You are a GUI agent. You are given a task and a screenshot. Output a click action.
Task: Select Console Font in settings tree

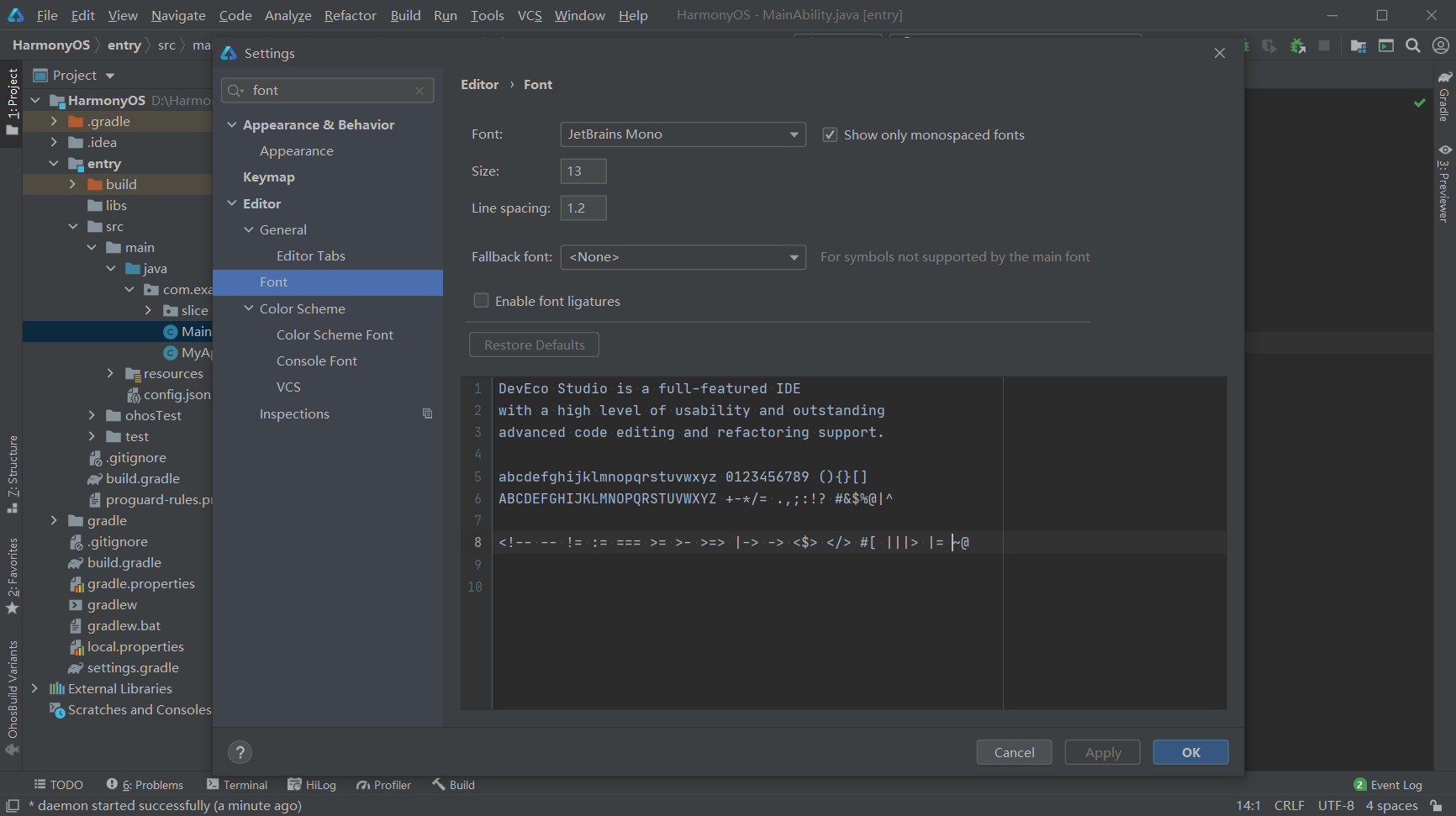coord(317,361)
